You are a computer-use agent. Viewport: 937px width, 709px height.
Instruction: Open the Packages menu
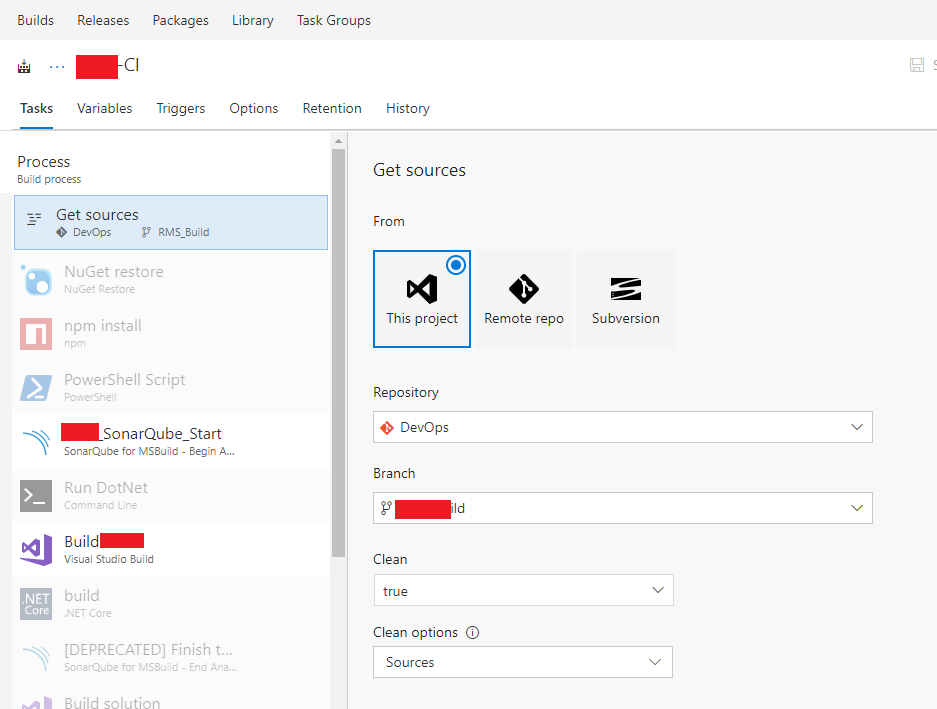pos(180,20)
